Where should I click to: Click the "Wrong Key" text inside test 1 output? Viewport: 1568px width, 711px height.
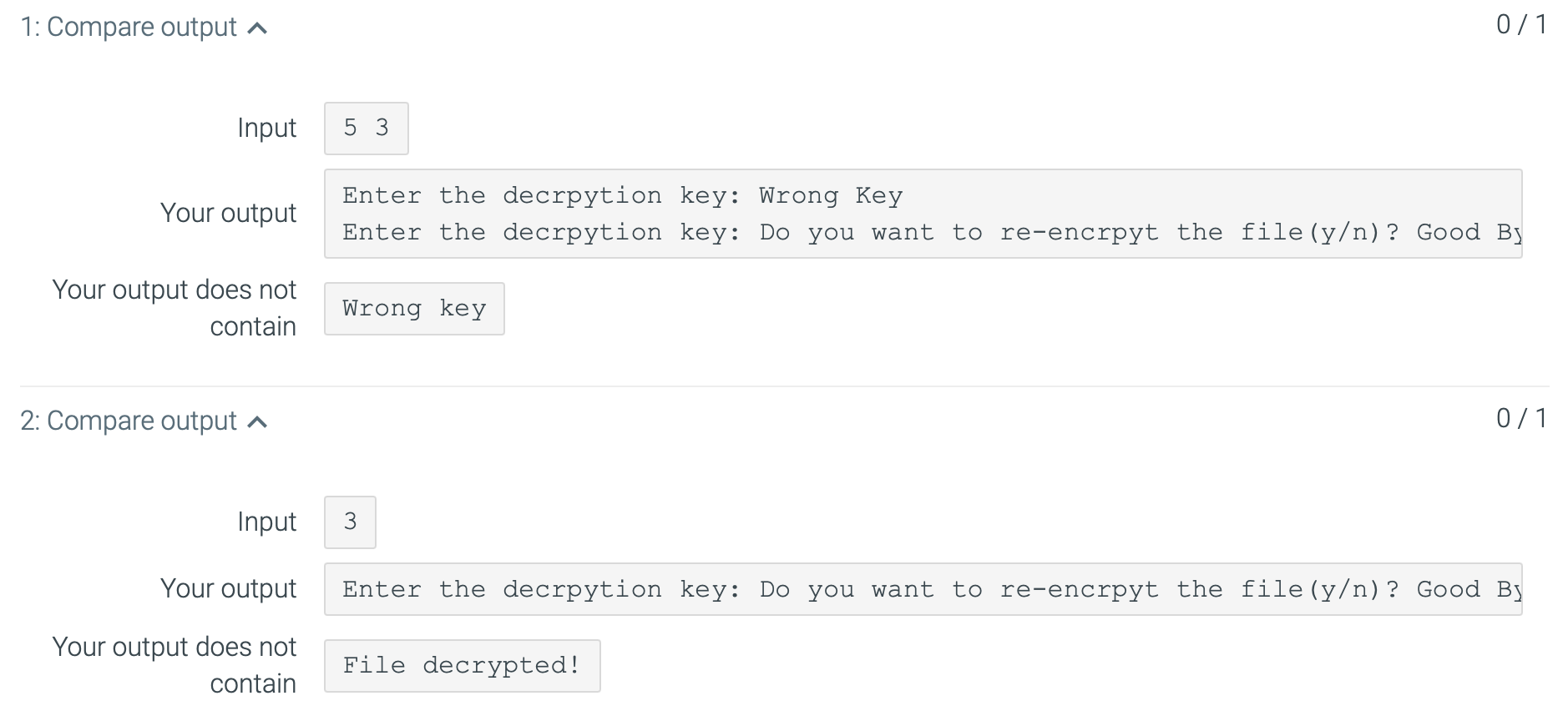click(829, 194)
